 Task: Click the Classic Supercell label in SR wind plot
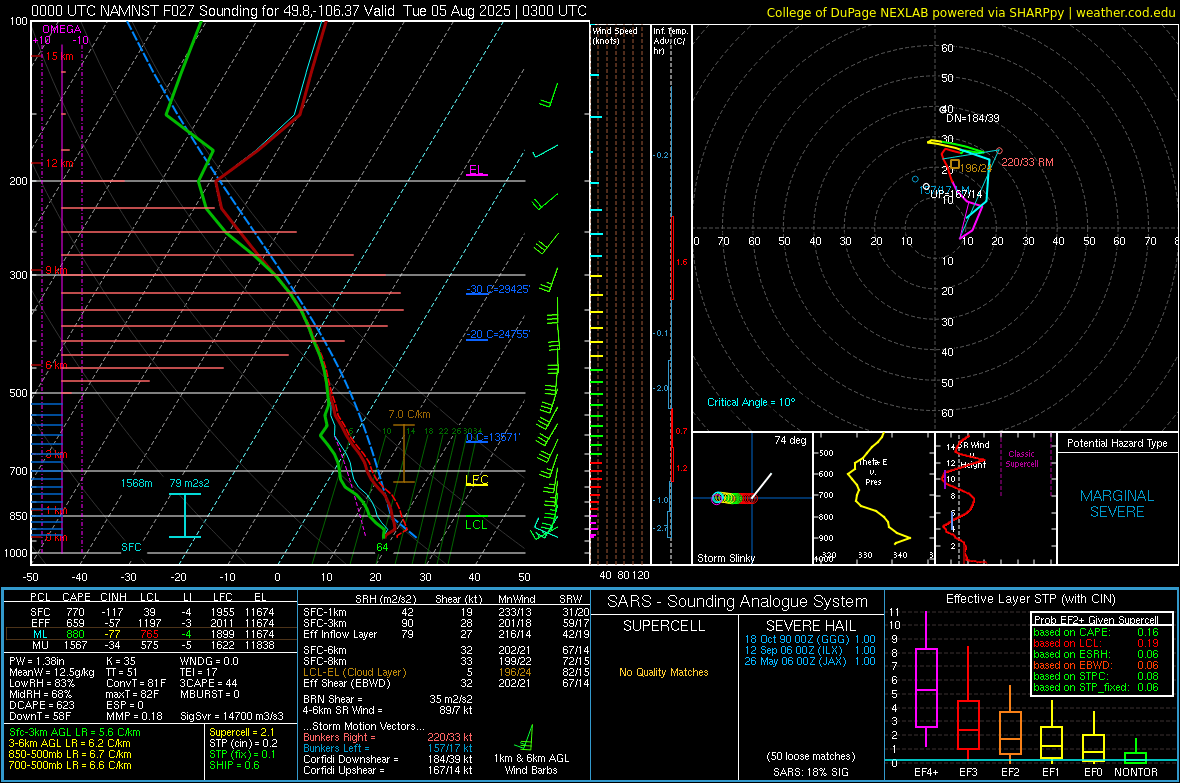[1021, 459]
